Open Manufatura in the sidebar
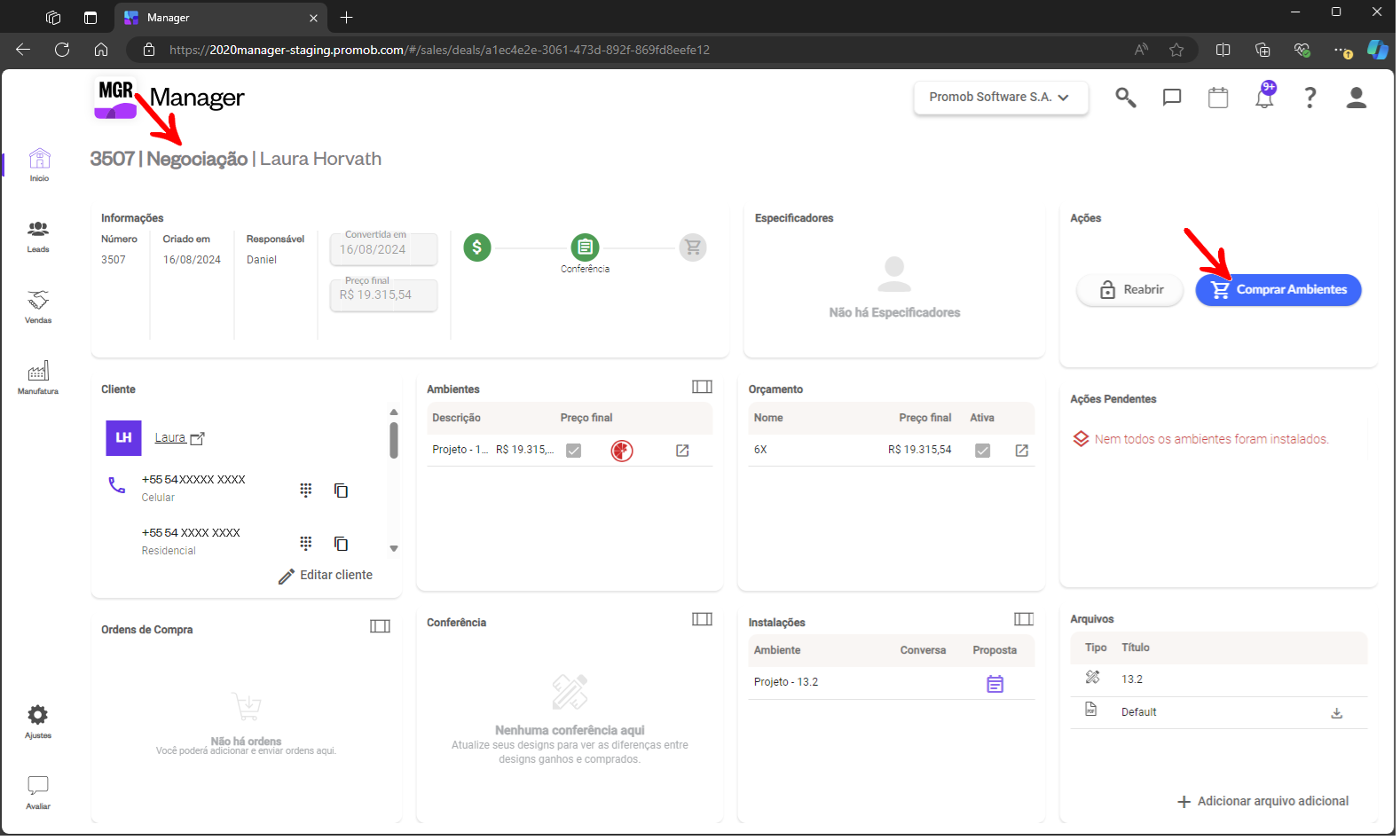 [x=38, y=378]
